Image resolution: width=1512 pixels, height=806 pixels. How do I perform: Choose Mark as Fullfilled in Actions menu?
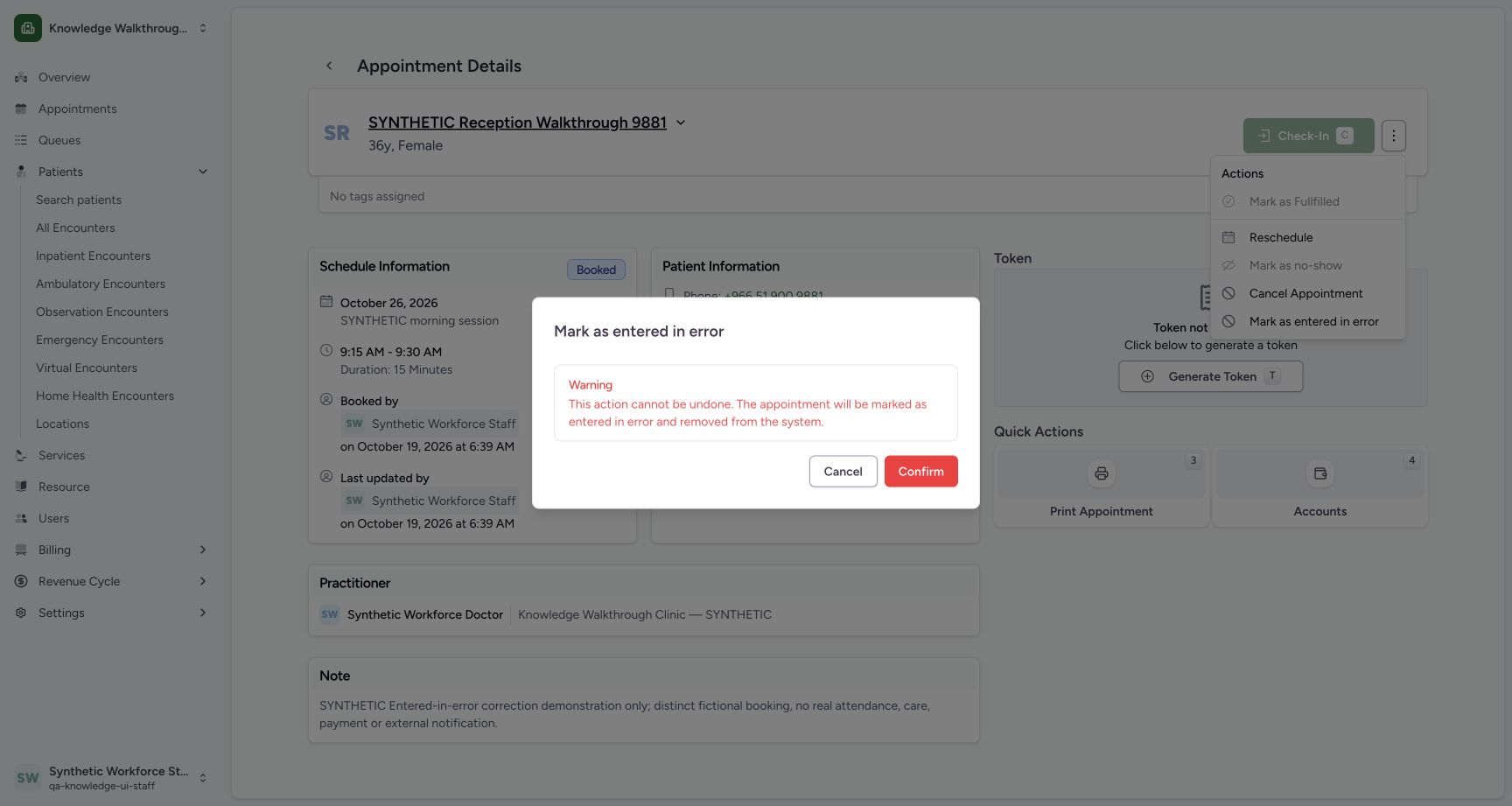[1307, 201]
